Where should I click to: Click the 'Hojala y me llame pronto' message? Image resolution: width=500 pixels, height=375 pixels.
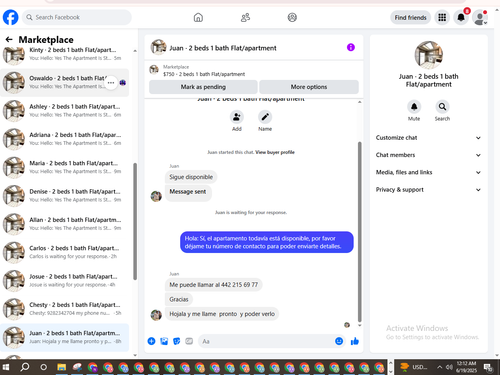[222, 314]
